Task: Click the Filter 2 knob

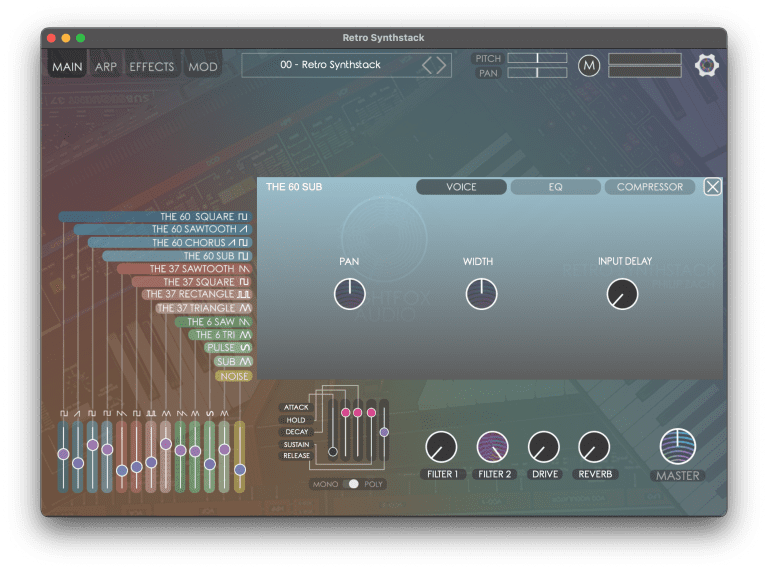Action: pos(492,447)
